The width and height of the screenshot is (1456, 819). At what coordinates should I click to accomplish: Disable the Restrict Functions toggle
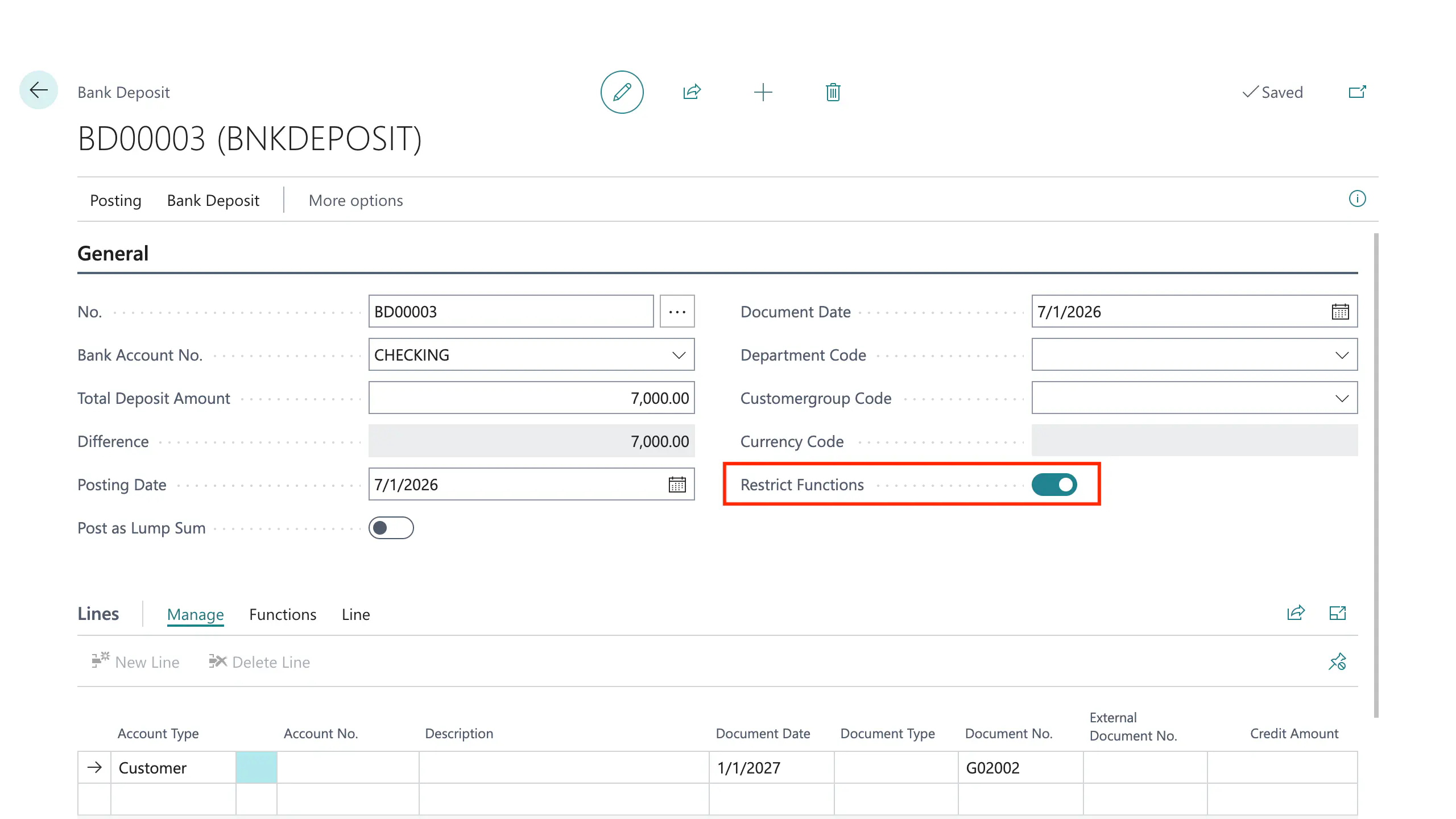pyautogui.click(x=1054, y=485)
